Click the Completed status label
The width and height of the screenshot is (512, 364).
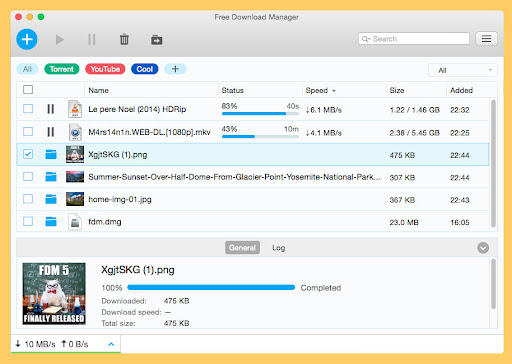(x=321, y=288)
